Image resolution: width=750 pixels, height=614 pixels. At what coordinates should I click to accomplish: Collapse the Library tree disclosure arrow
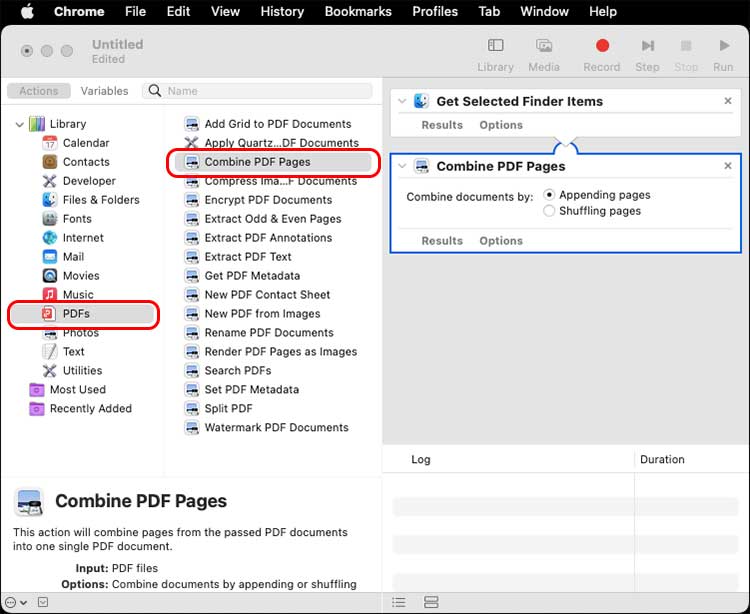pyautogui.click(x=20, y=125)
